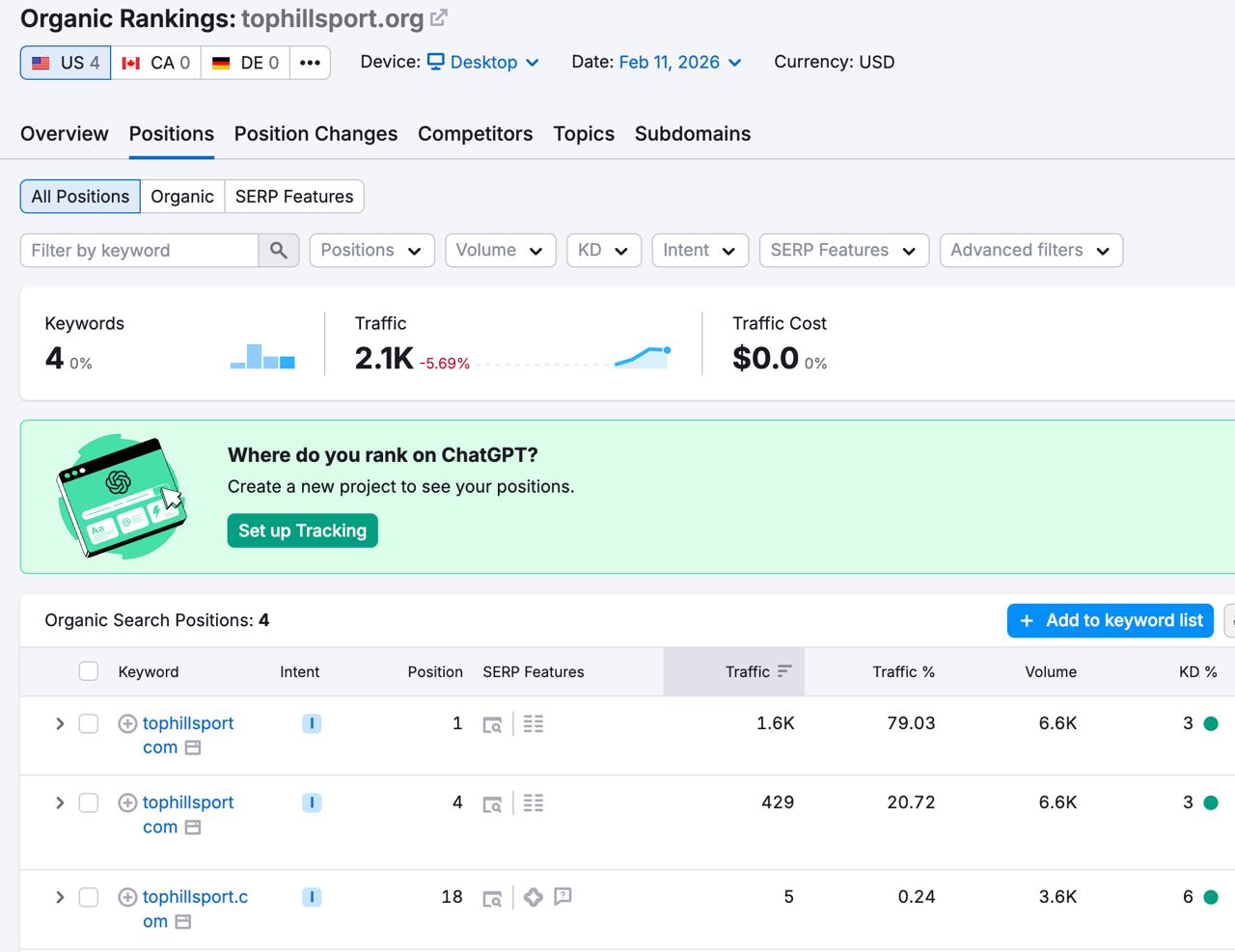Switch to the Position Changes tab
Image resolution: width=1235 pixels, height=952 pixels.
pyautogui.click(x=316, y=134)
